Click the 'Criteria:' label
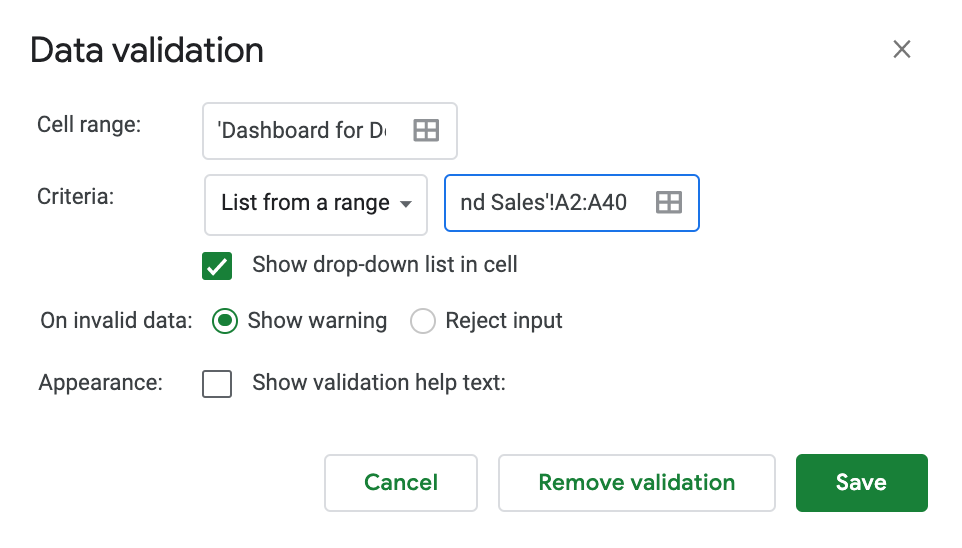Image resolution: width=962 pixels, height=548 pixels. pyautogui.click(x=76, y=197)
